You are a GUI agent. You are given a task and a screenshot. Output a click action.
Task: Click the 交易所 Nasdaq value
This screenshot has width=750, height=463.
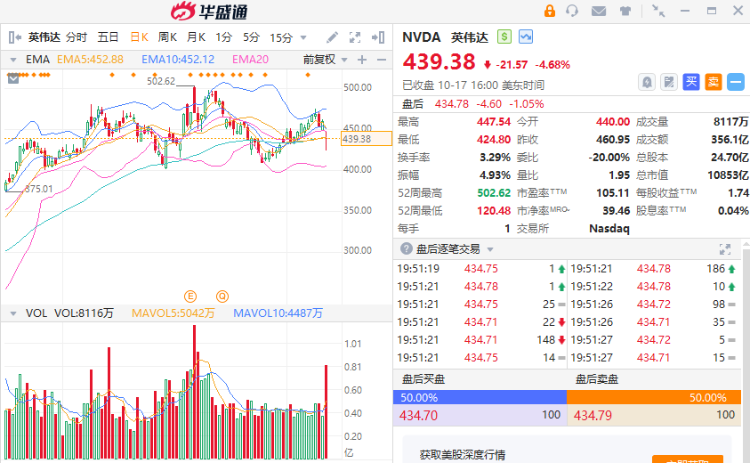coord(609,229)
